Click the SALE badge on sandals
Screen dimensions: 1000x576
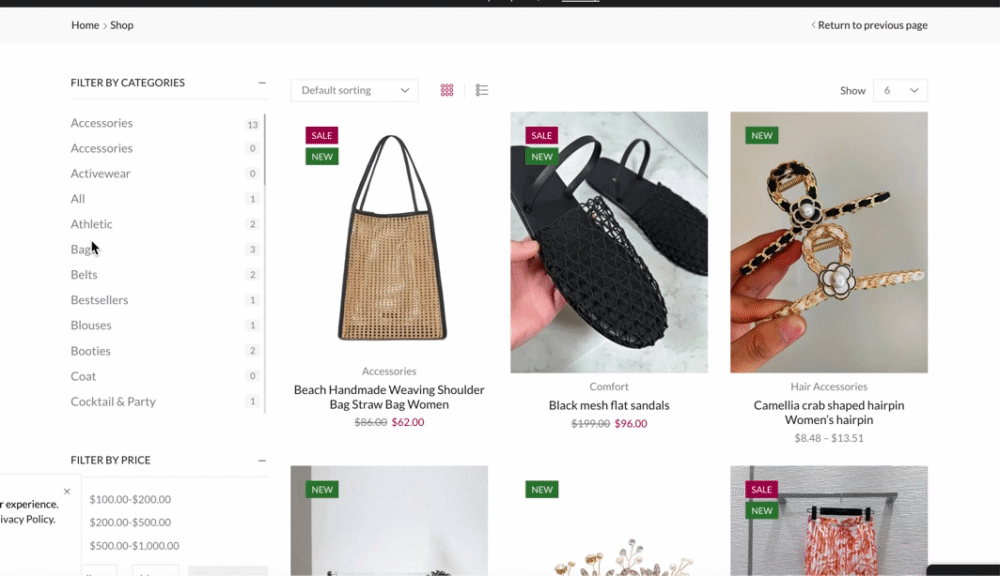click(x=541, y=135)
